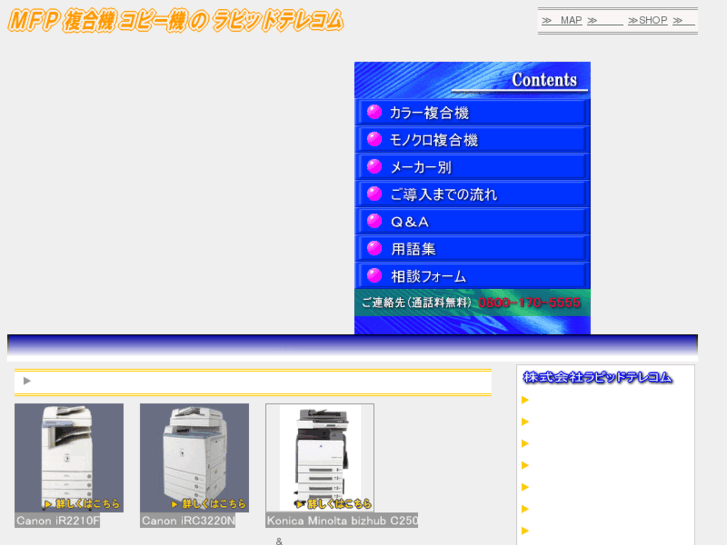Select the Canon iR2210F caption text
This screenshot has height=545, width=727.
pyautogui.click(x=57, y=520)
